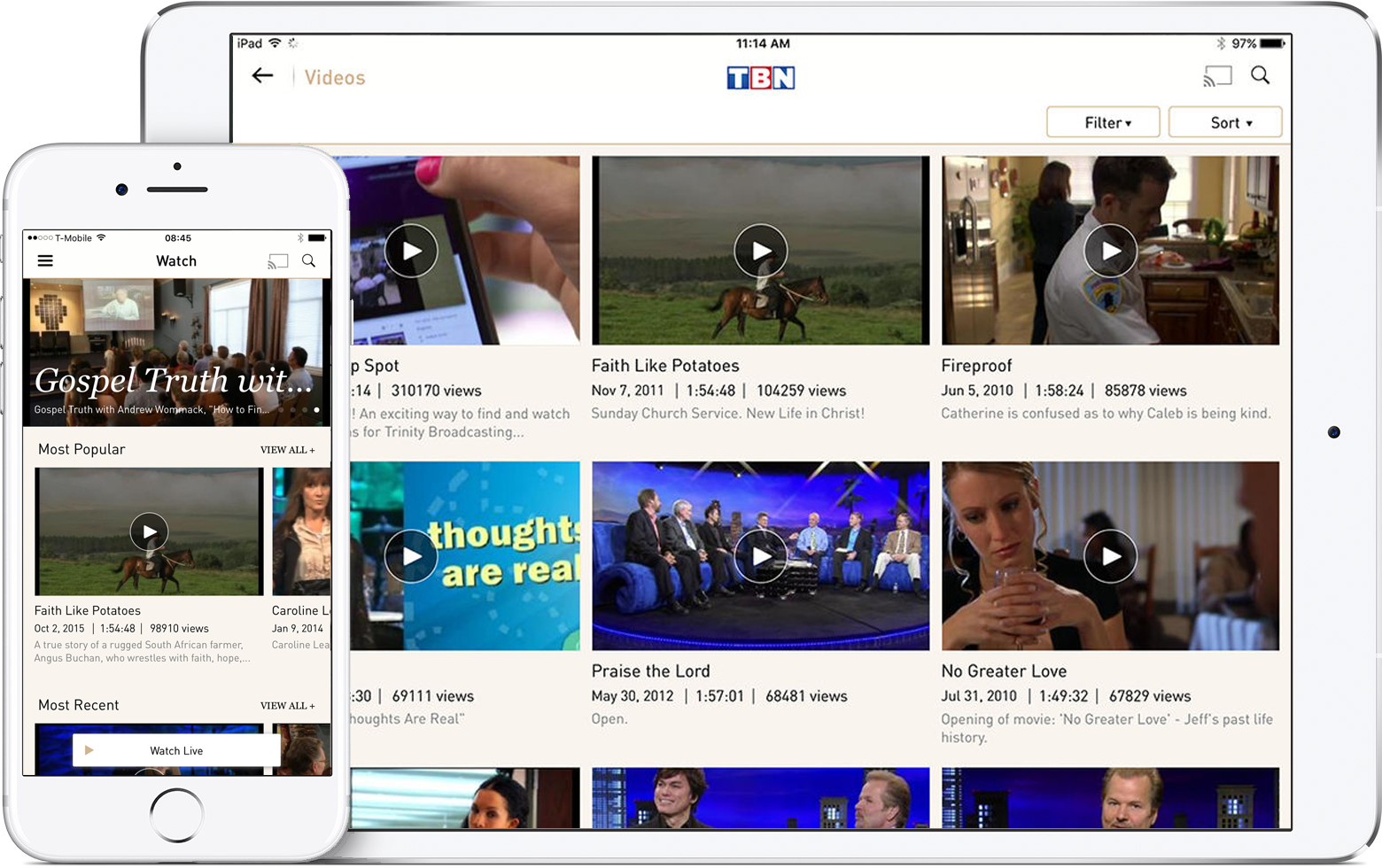This screenshot has height=868, width=1382.
Task: Tap the 11:14 AM clock on iPad
Action: tap(763, 43)
